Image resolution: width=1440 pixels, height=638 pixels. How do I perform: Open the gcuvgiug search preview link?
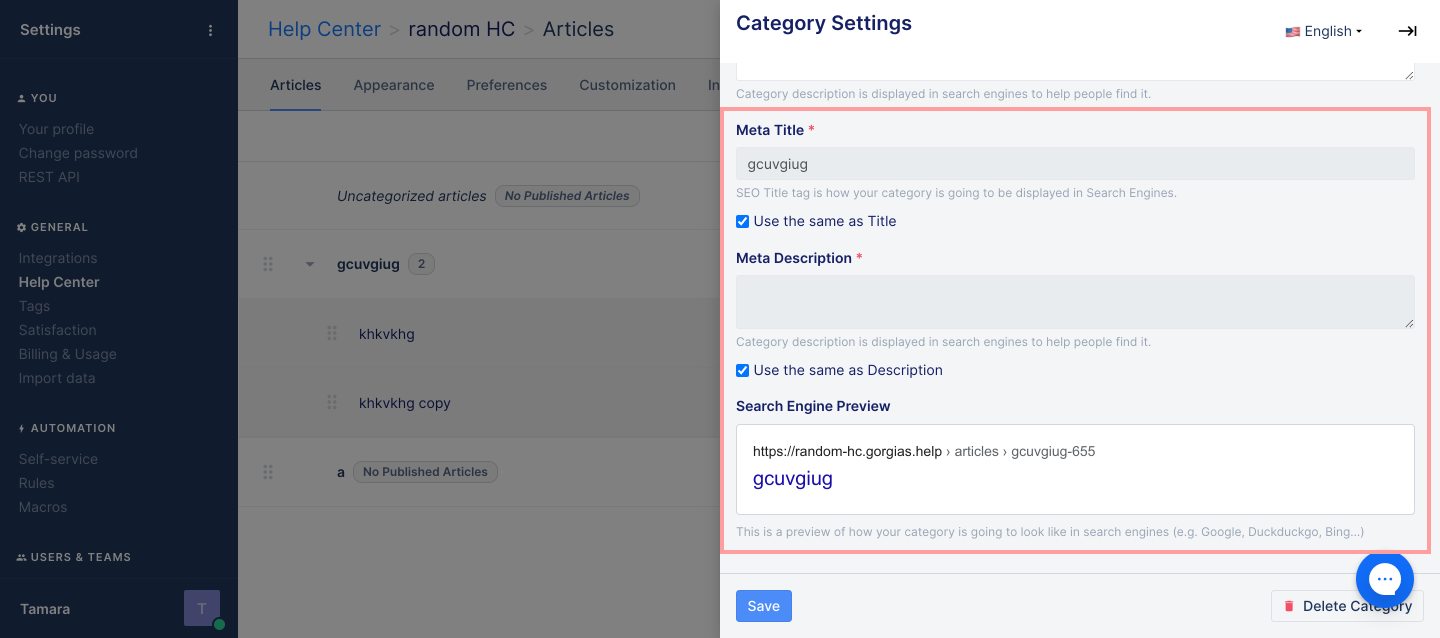[x=792, y=478]
